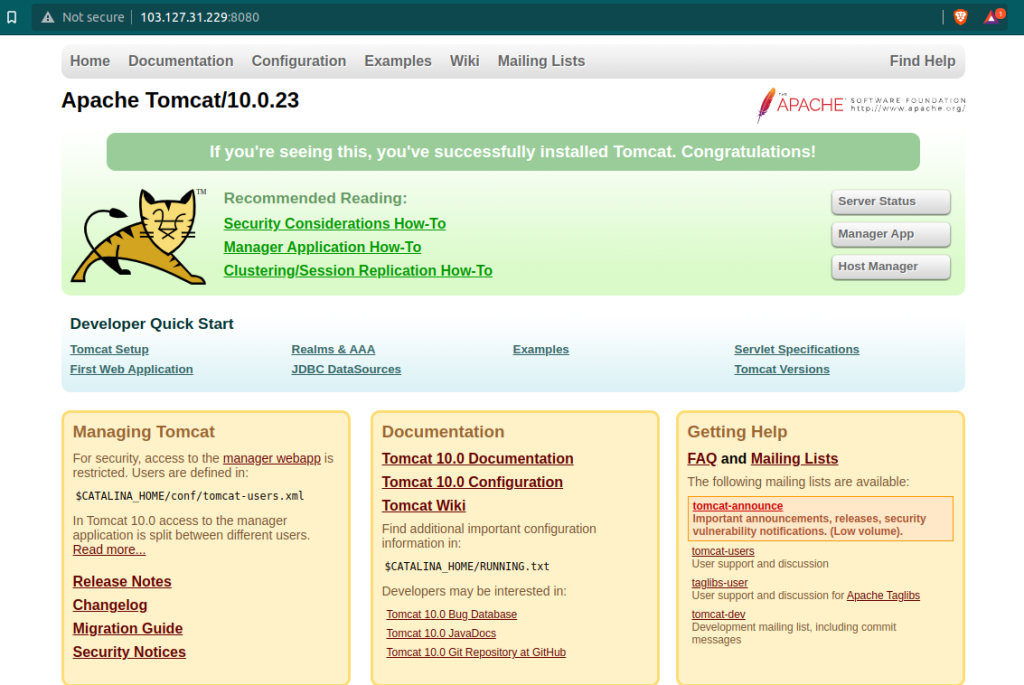
Task: Open the tomcat-users mailing list link
Action: 723,551
